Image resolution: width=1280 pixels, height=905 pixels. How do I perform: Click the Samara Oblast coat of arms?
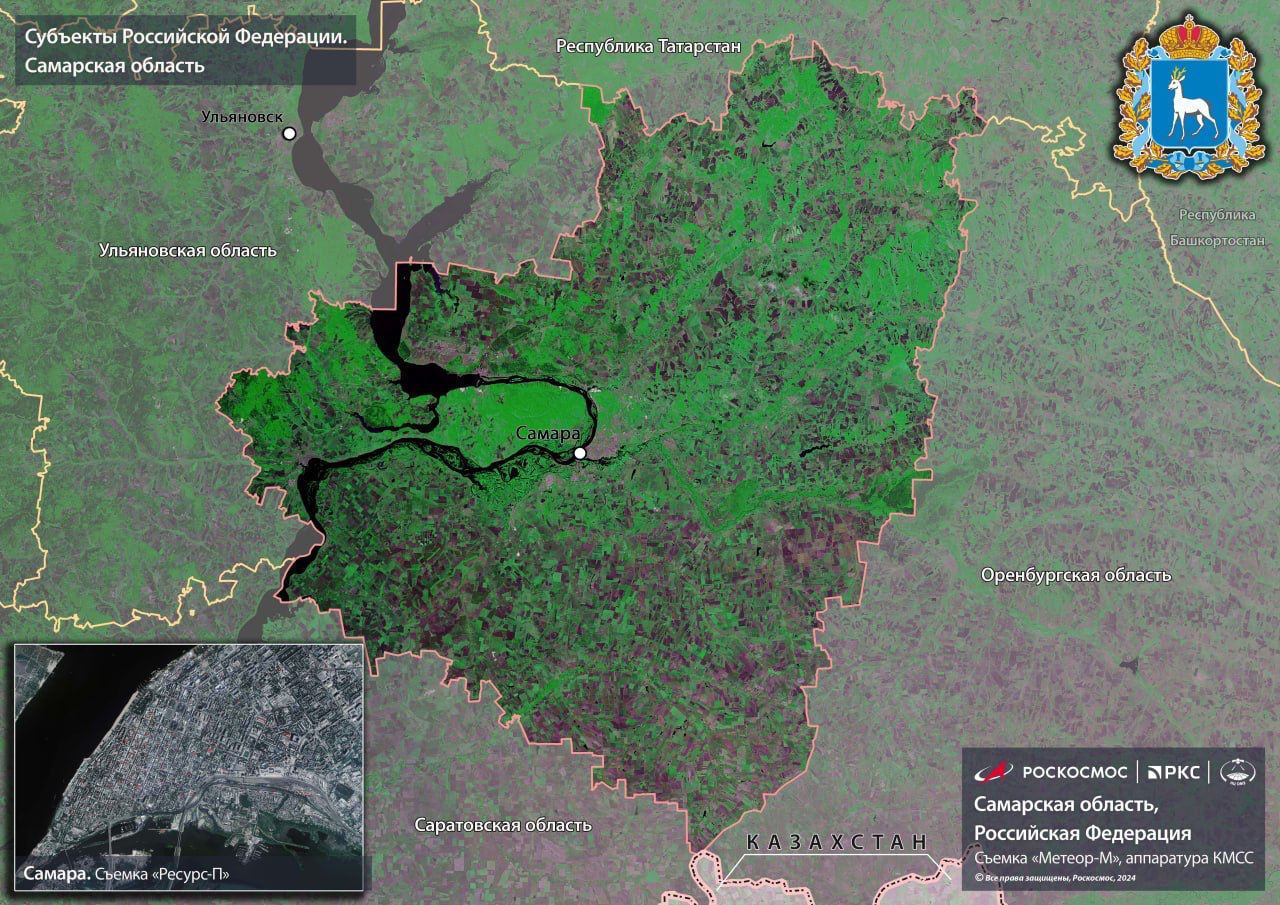point(1189,98)
